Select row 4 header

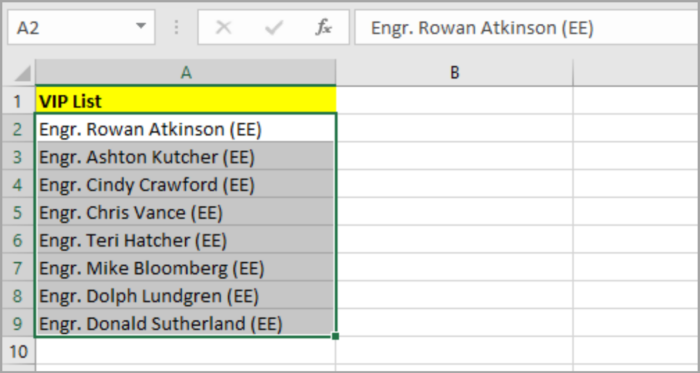(x=18, y=185)
